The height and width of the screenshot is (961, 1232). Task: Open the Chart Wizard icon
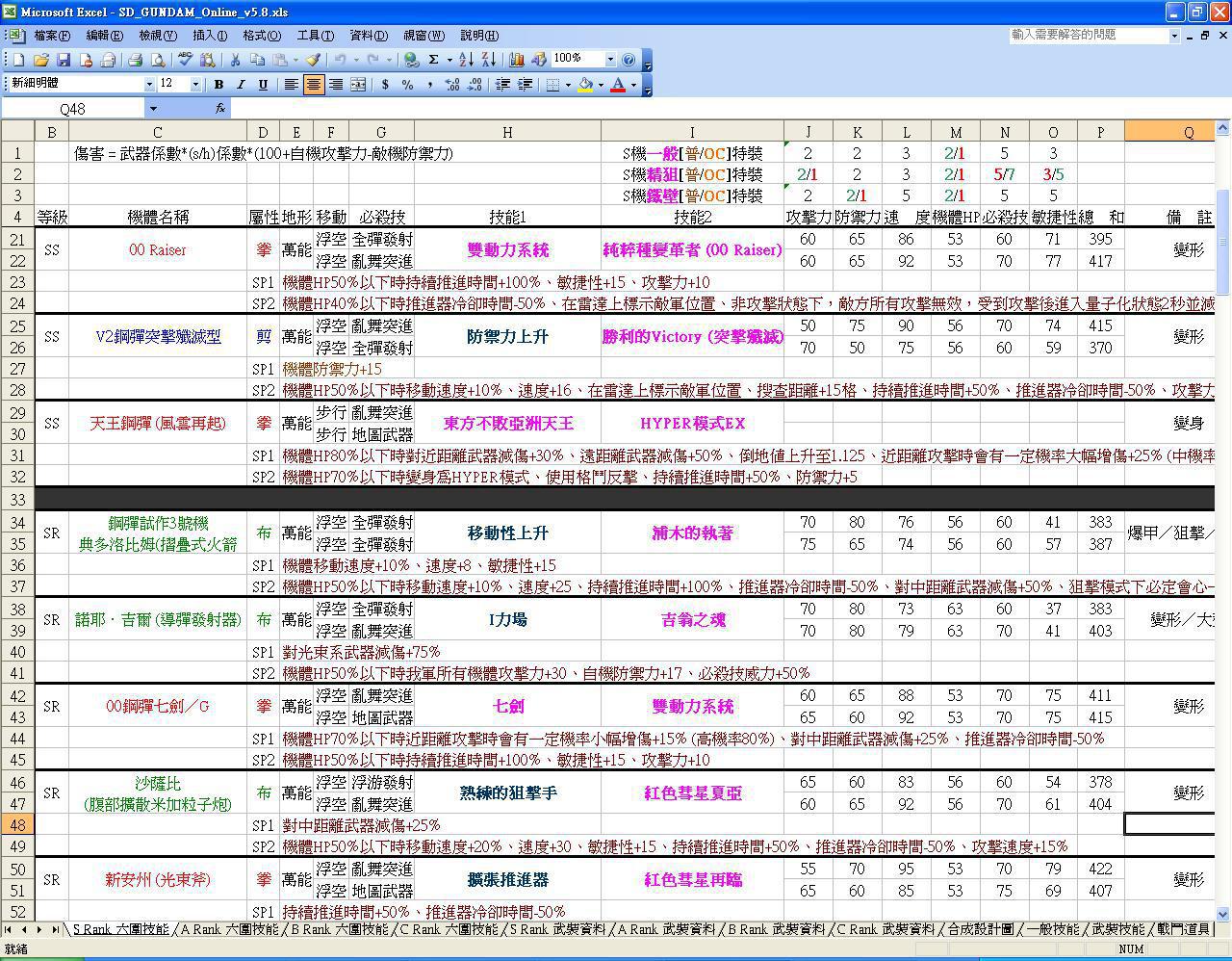pos(517,60)
